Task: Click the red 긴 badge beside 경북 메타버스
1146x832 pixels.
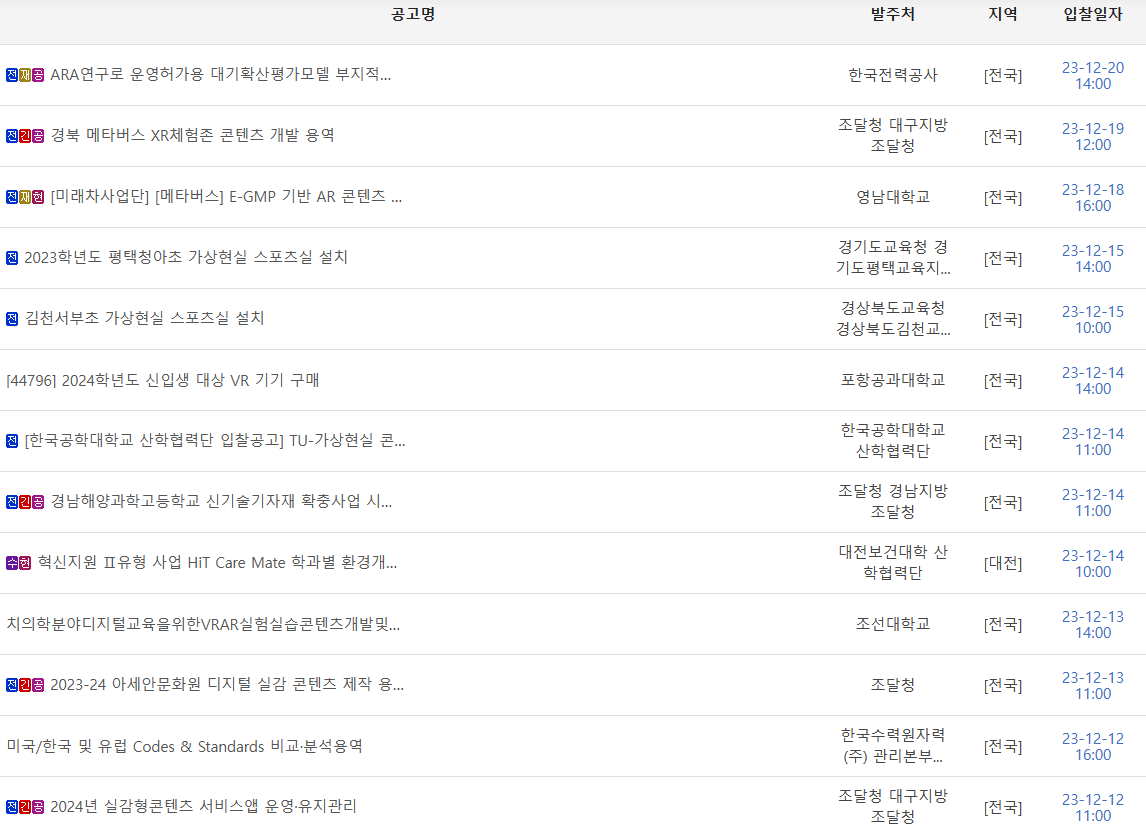Action: [x=25, y=136]
